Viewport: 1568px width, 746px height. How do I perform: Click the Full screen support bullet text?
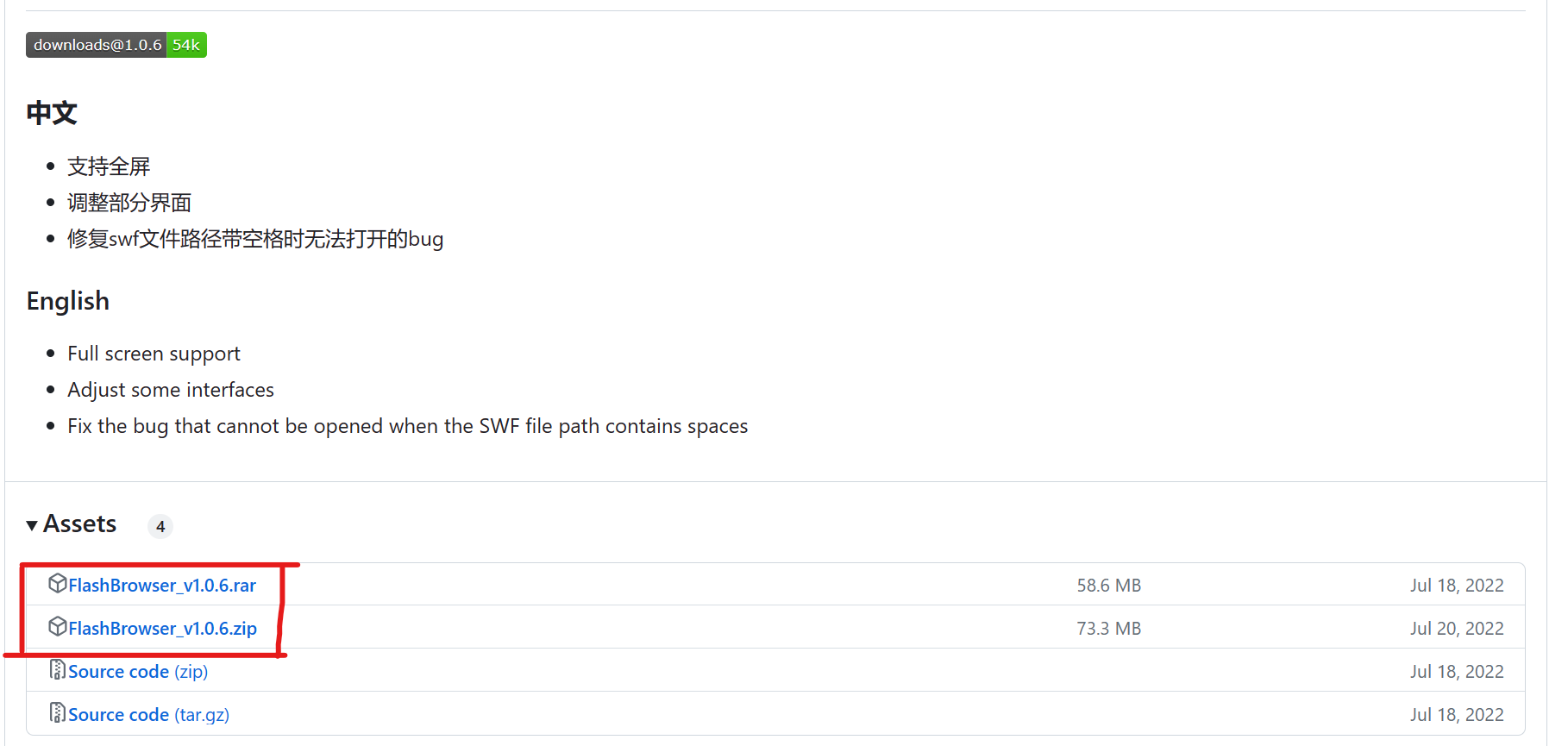click(x=154, y=354)
